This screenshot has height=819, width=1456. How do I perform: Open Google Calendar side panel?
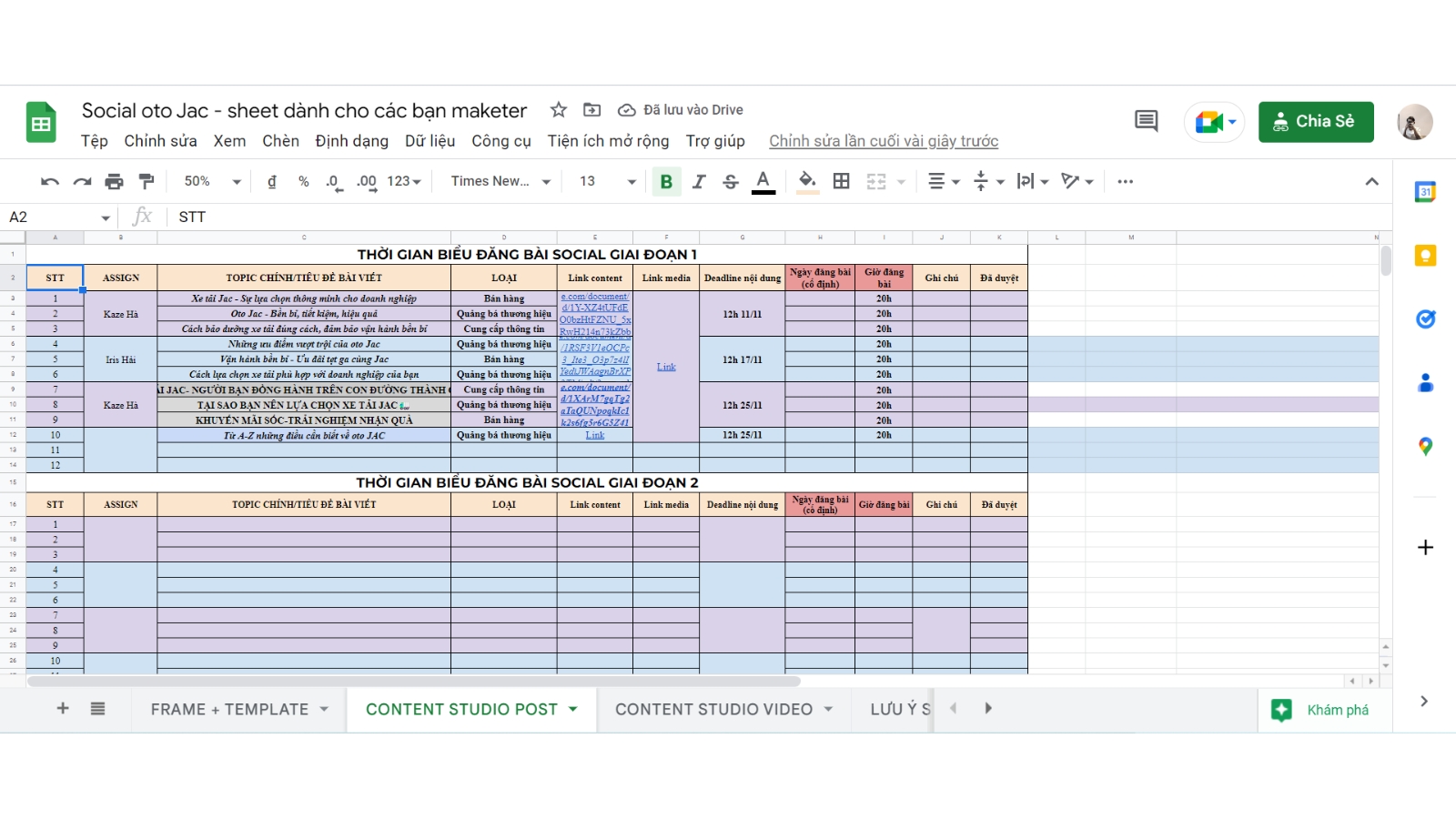pyautogui.click(x=1425, y=192)
